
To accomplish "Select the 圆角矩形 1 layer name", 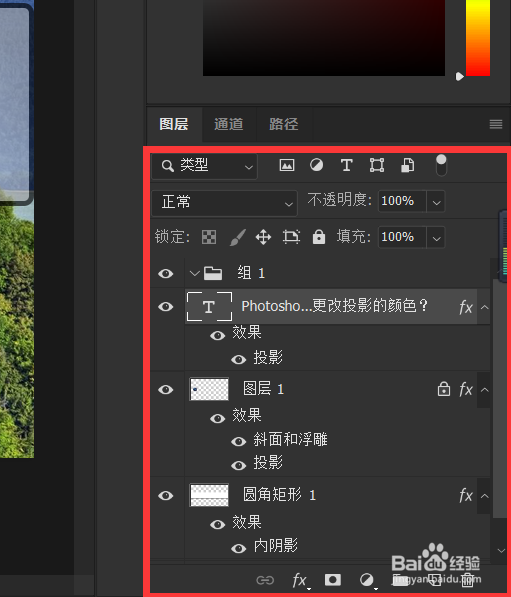I will click(279, 495).
